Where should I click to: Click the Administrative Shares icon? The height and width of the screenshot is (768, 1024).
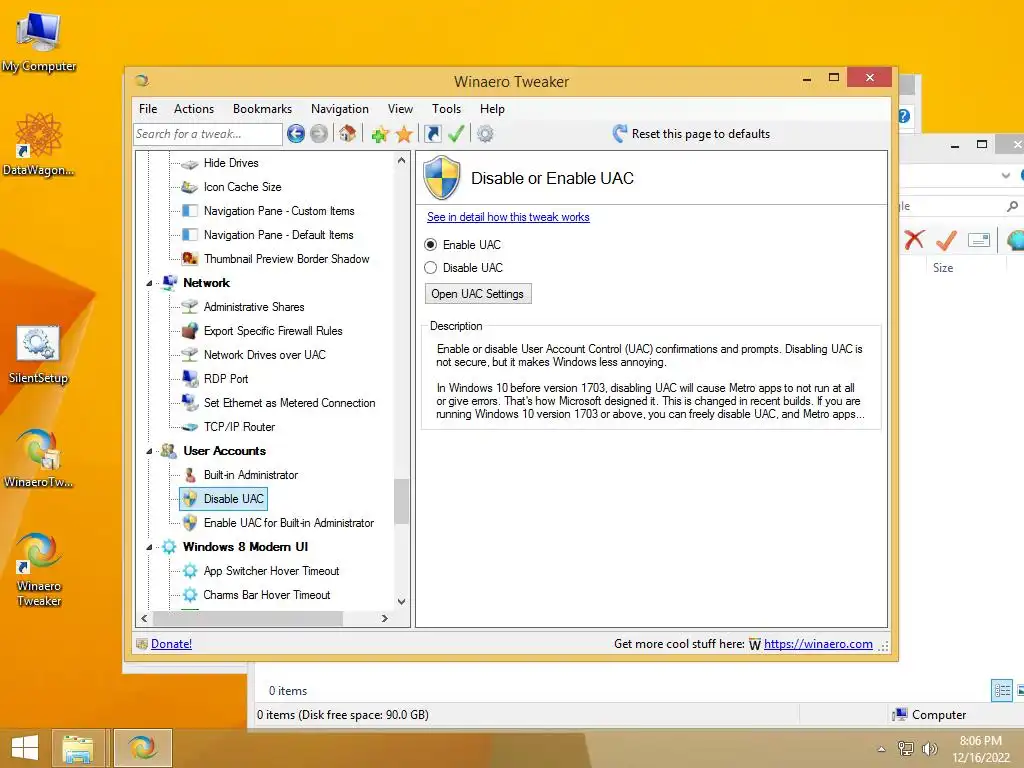point(189,306)
